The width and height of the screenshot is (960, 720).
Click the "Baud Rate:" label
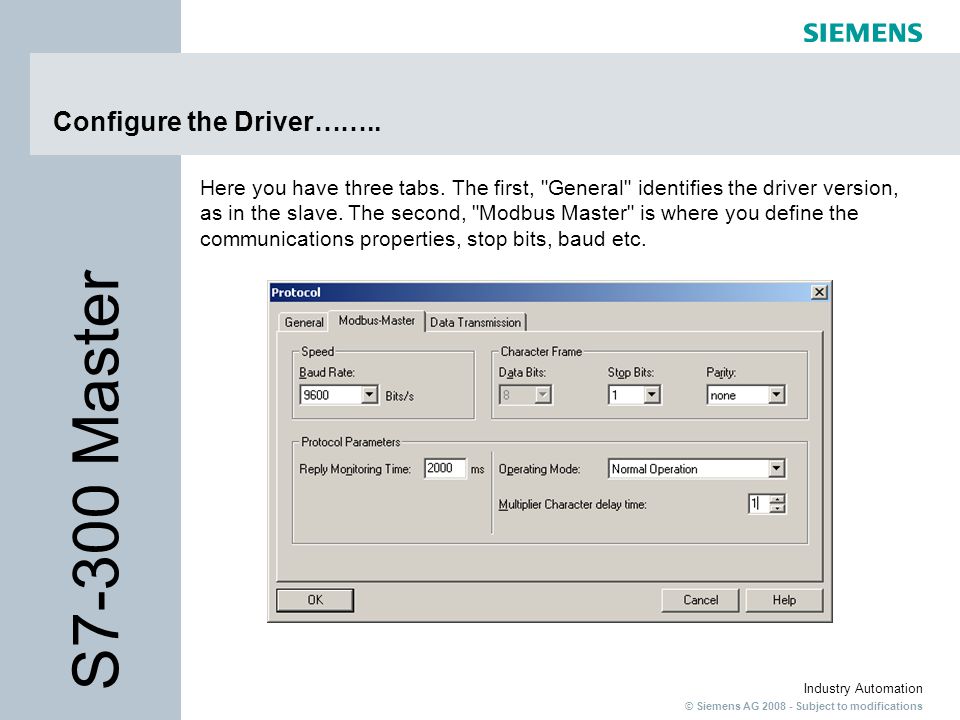[x=327, y=372]
